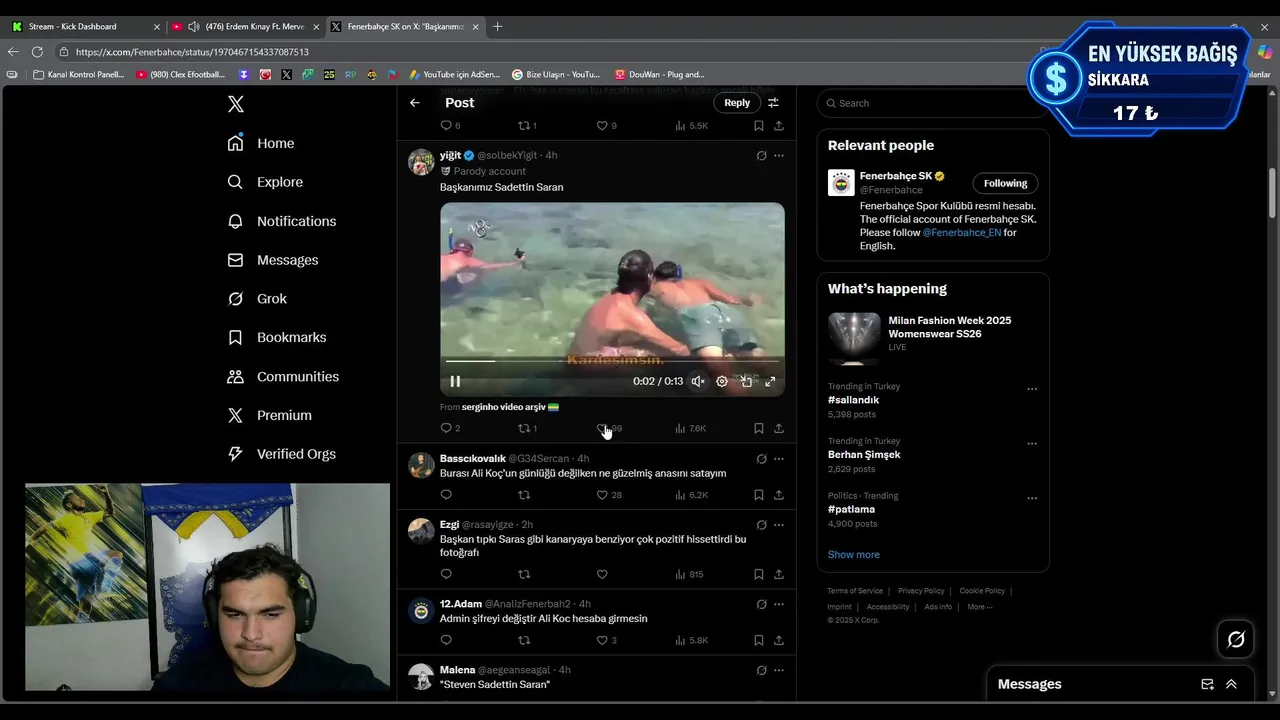The image size is (1280, 720).
Task: Unmute the video sound
Action: click(x=698, y=381)
